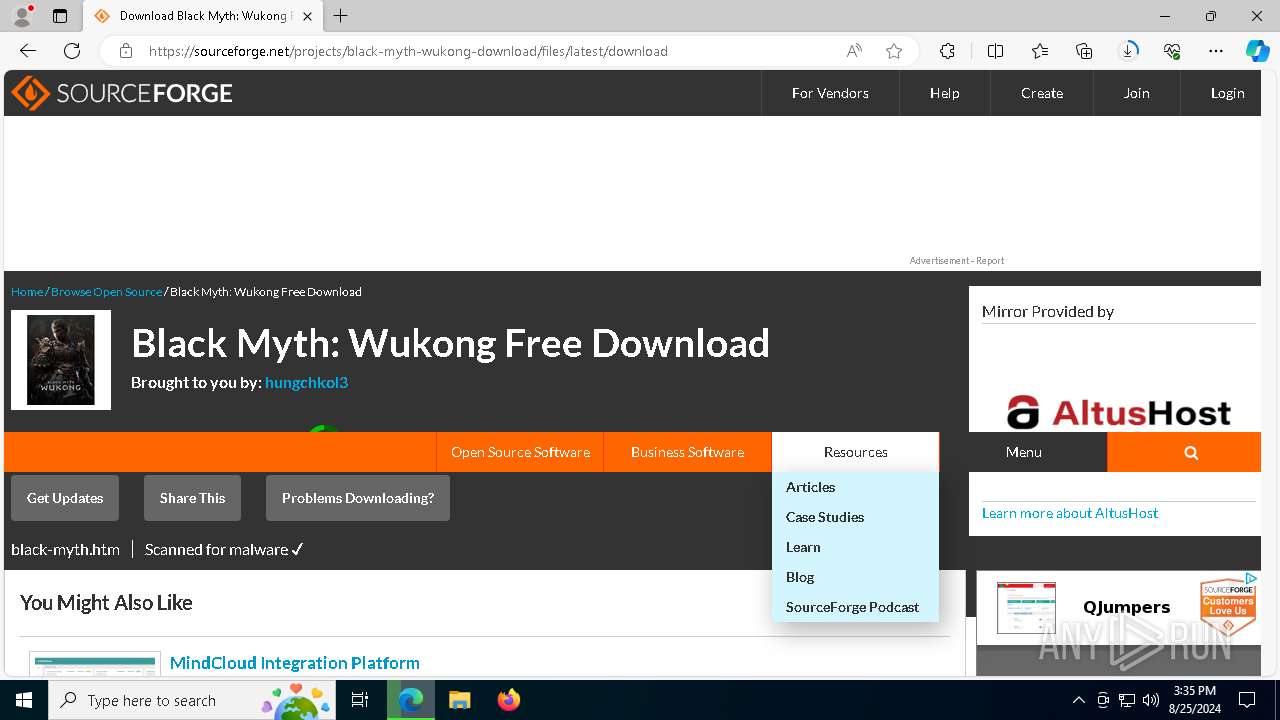Select Blog from Resources menu

pos(800,577)
